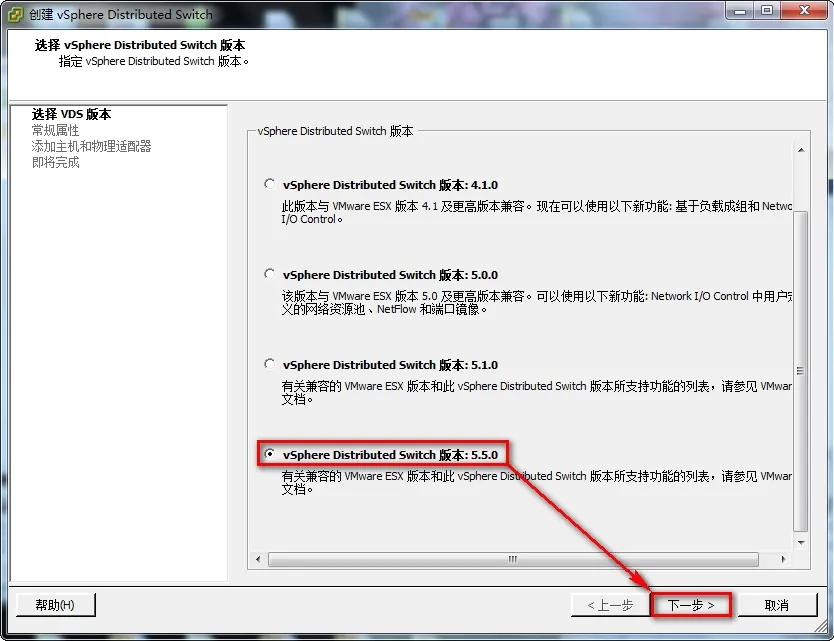Image resolution: width=834 pixels, height=641 pixels.
Task: Minimize the wizard window
Action: (x=740, y=10)
